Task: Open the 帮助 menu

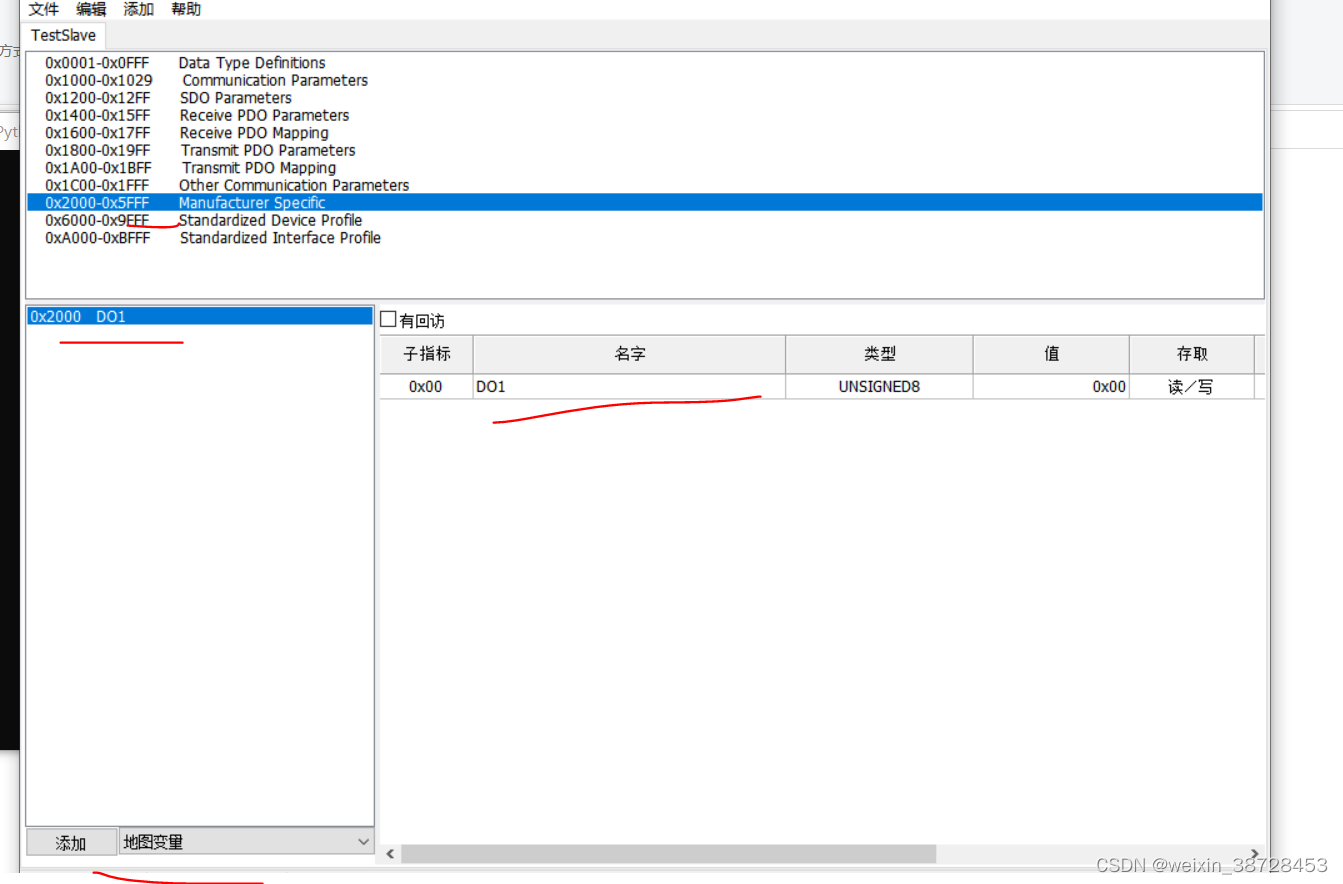Action: coord(185,9)
